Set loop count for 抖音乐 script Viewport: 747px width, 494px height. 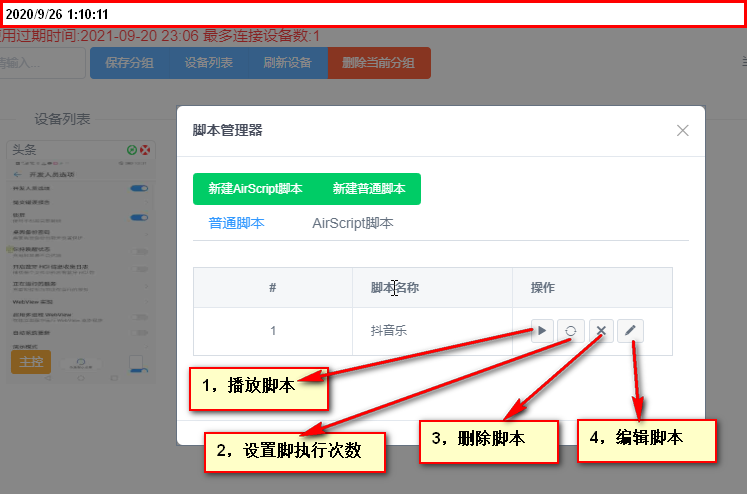[570, 331]
